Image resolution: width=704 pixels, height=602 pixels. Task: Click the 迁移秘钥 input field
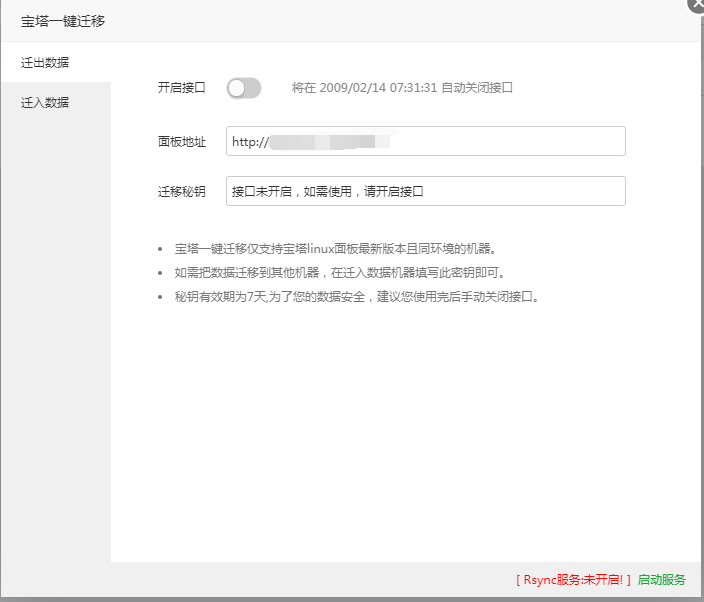click(x=426, y=191)
